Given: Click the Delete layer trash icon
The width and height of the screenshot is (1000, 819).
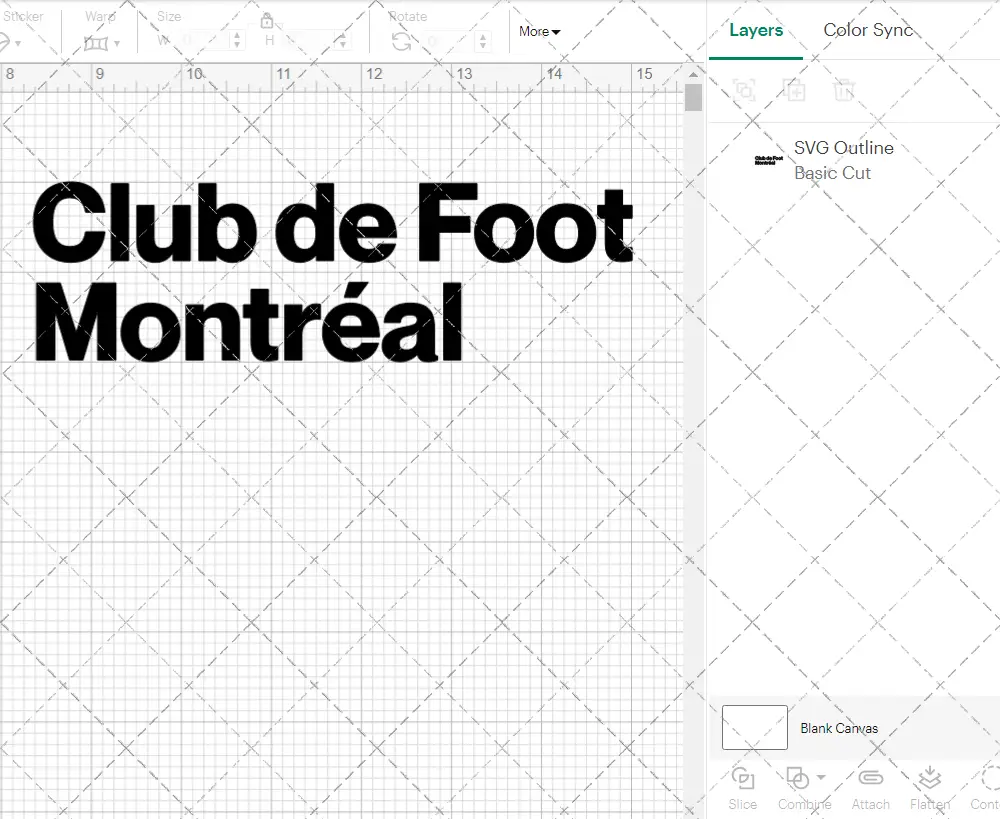Looking at the screenshot, I should pos(845,90).
